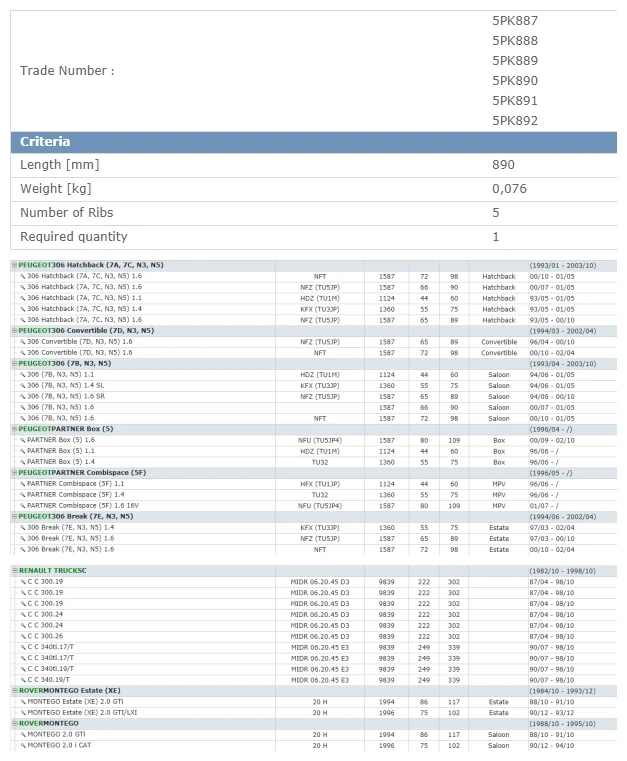Click the PARTNER Combispace (5F) 1.6 16V name
The image size is (627, 761).
click(x=83, y=506)
